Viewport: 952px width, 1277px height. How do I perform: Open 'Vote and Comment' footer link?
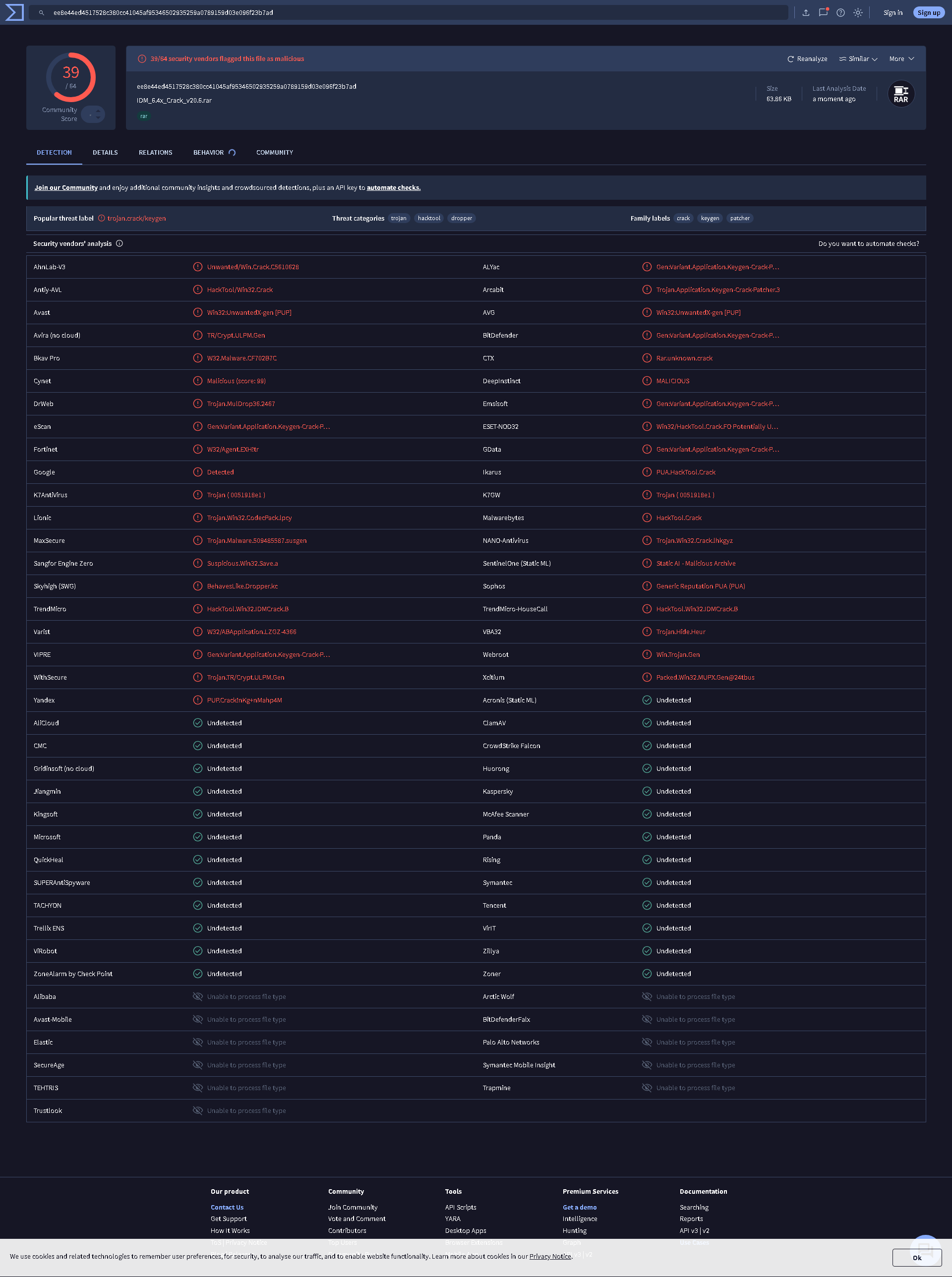tap(357, 1219)
